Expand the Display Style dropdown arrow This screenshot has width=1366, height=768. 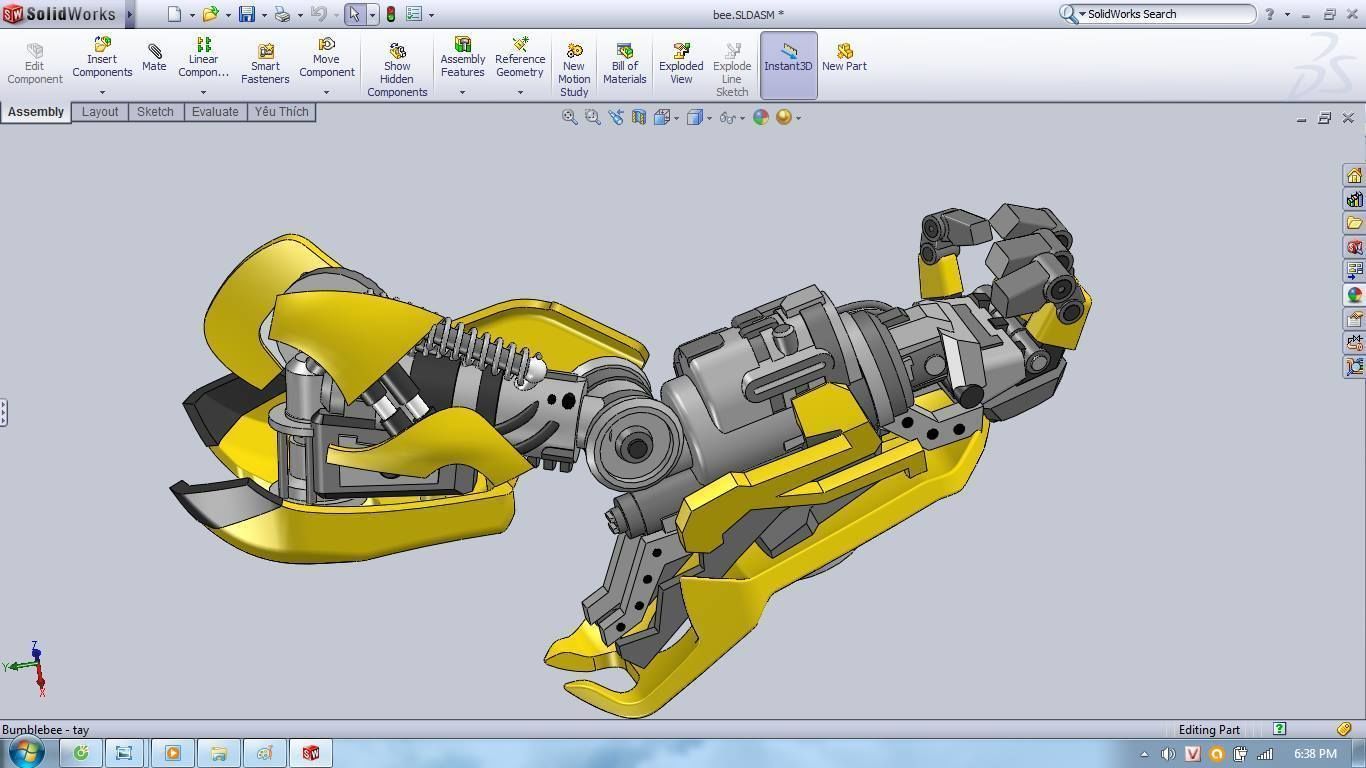click(710, 118)
